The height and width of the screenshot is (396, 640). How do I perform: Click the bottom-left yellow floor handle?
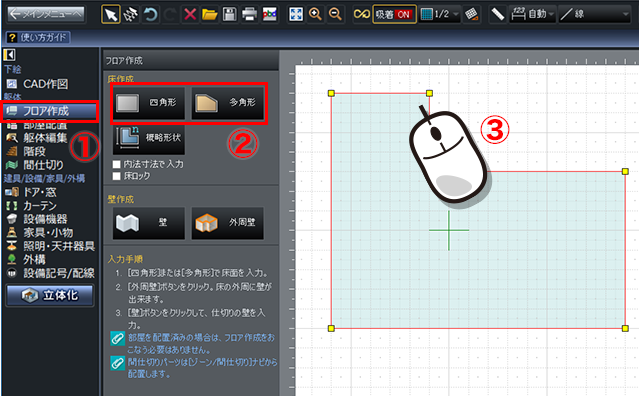(331, 328)
